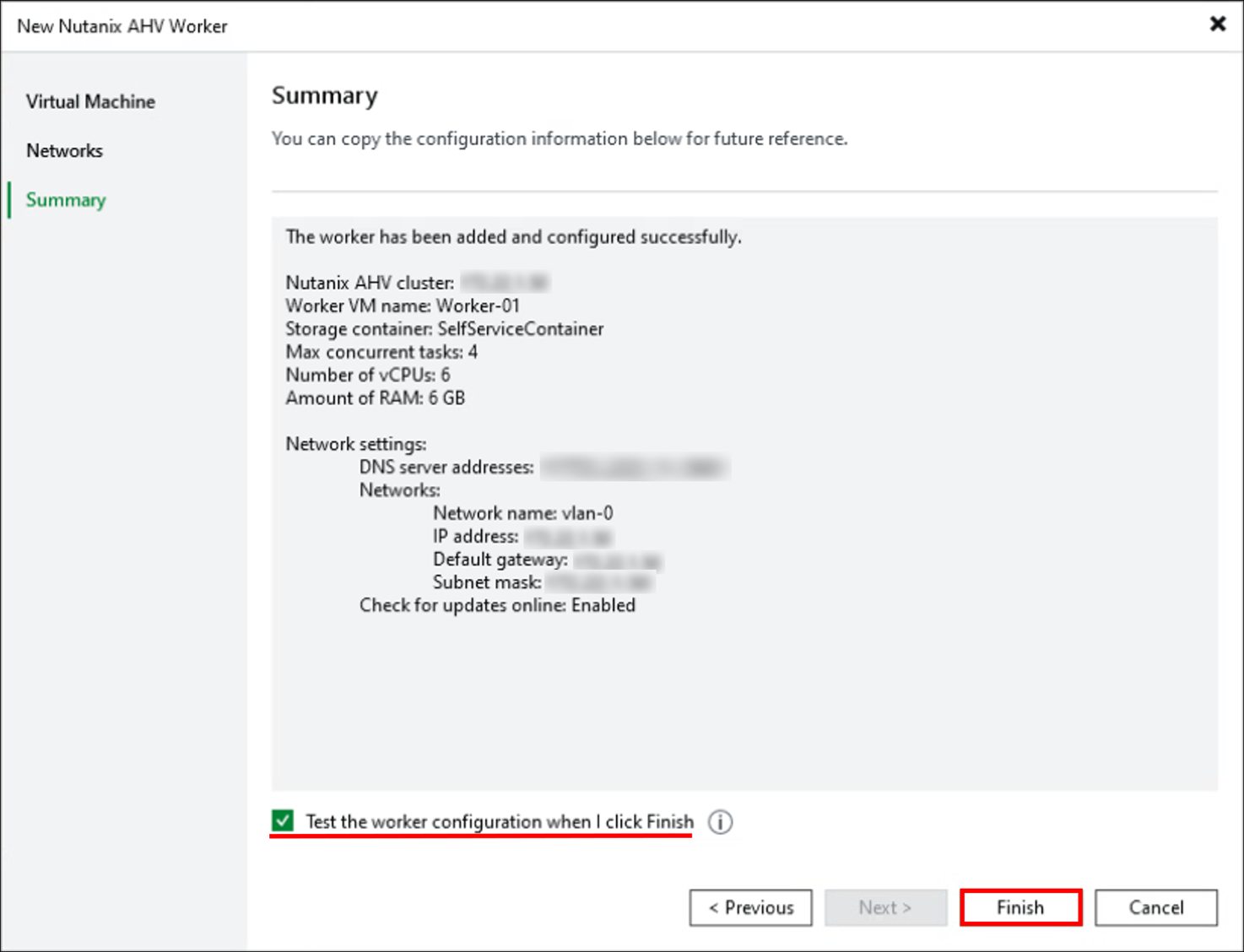Screen dimensions: 1244x952
Task: Switch to the Virtual Machine step
Action: click(90, 101)
